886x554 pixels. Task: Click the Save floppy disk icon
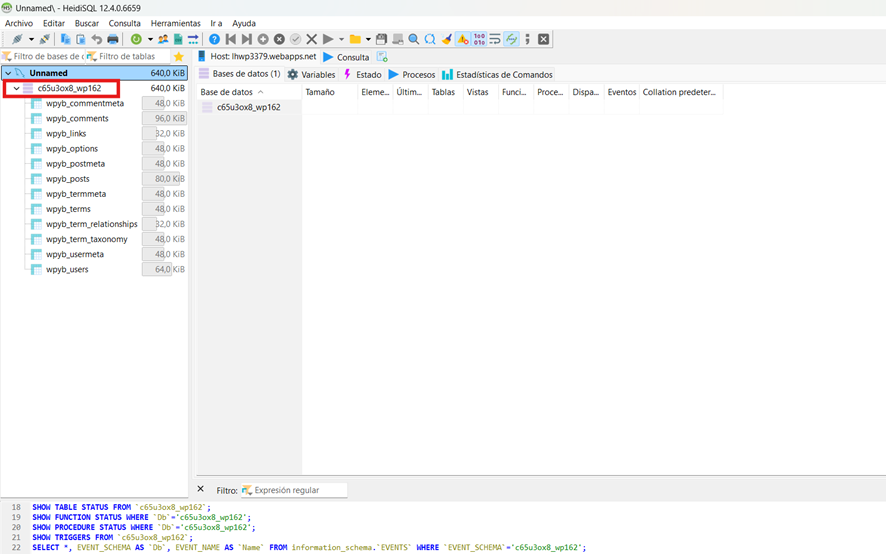pyautogui.click(x=381, y=39)
